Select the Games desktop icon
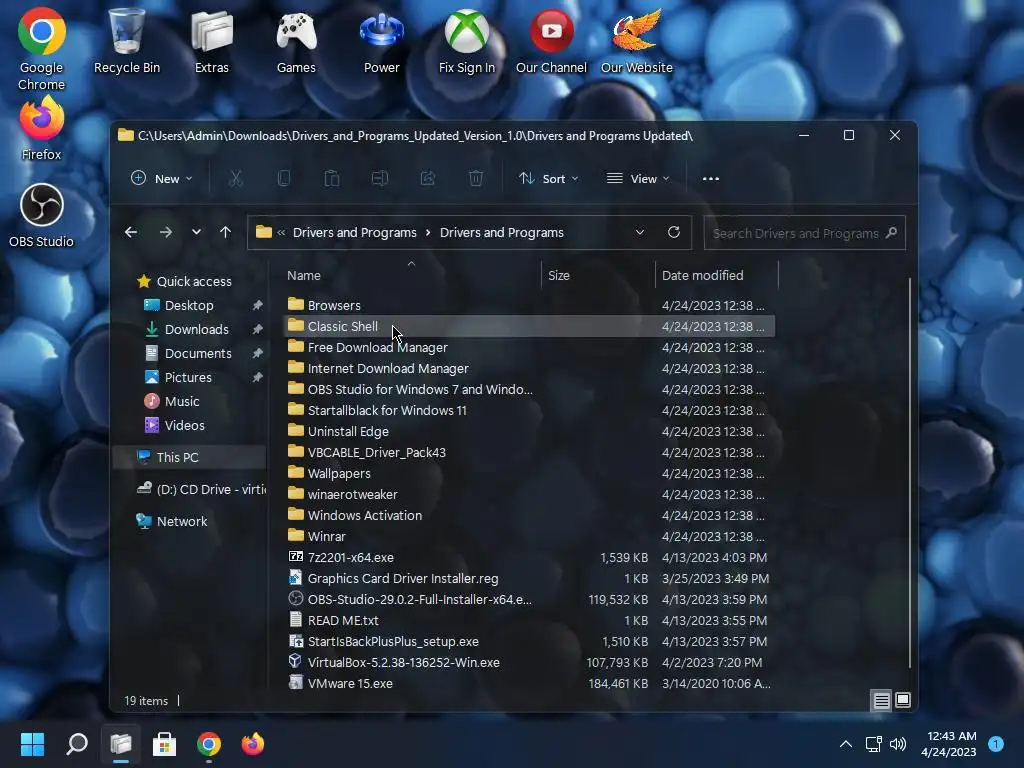1024x768 pixels. pos(296,41)
